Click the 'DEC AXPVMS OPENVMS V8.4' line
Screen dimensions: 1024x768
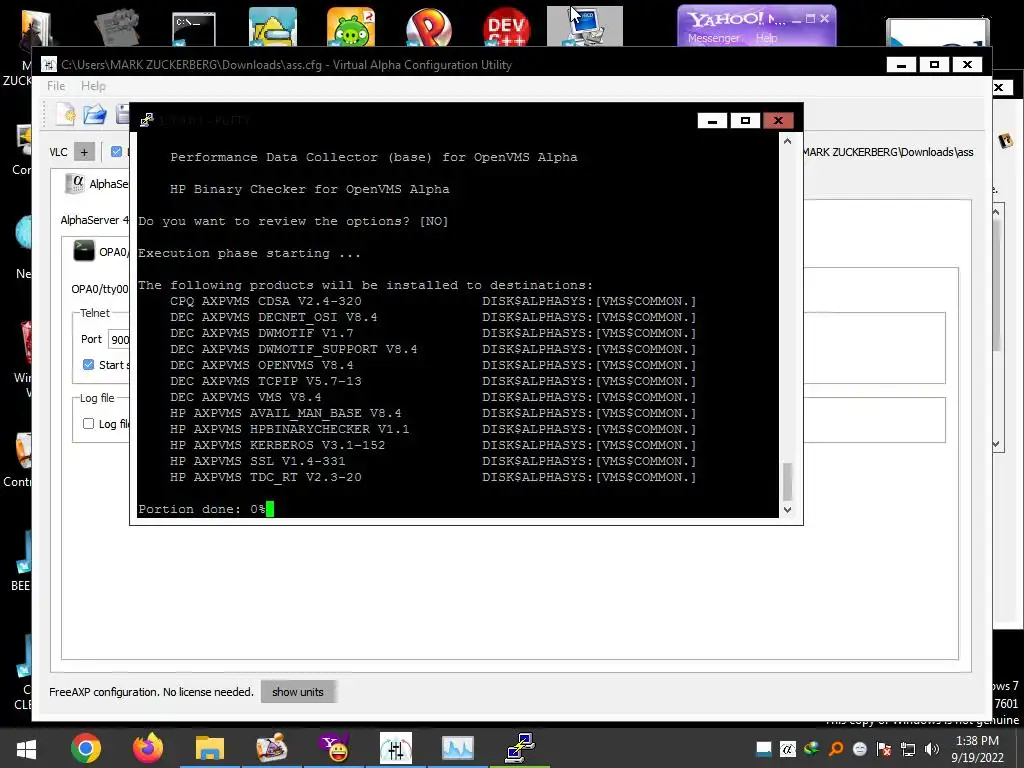pos(262,365)
